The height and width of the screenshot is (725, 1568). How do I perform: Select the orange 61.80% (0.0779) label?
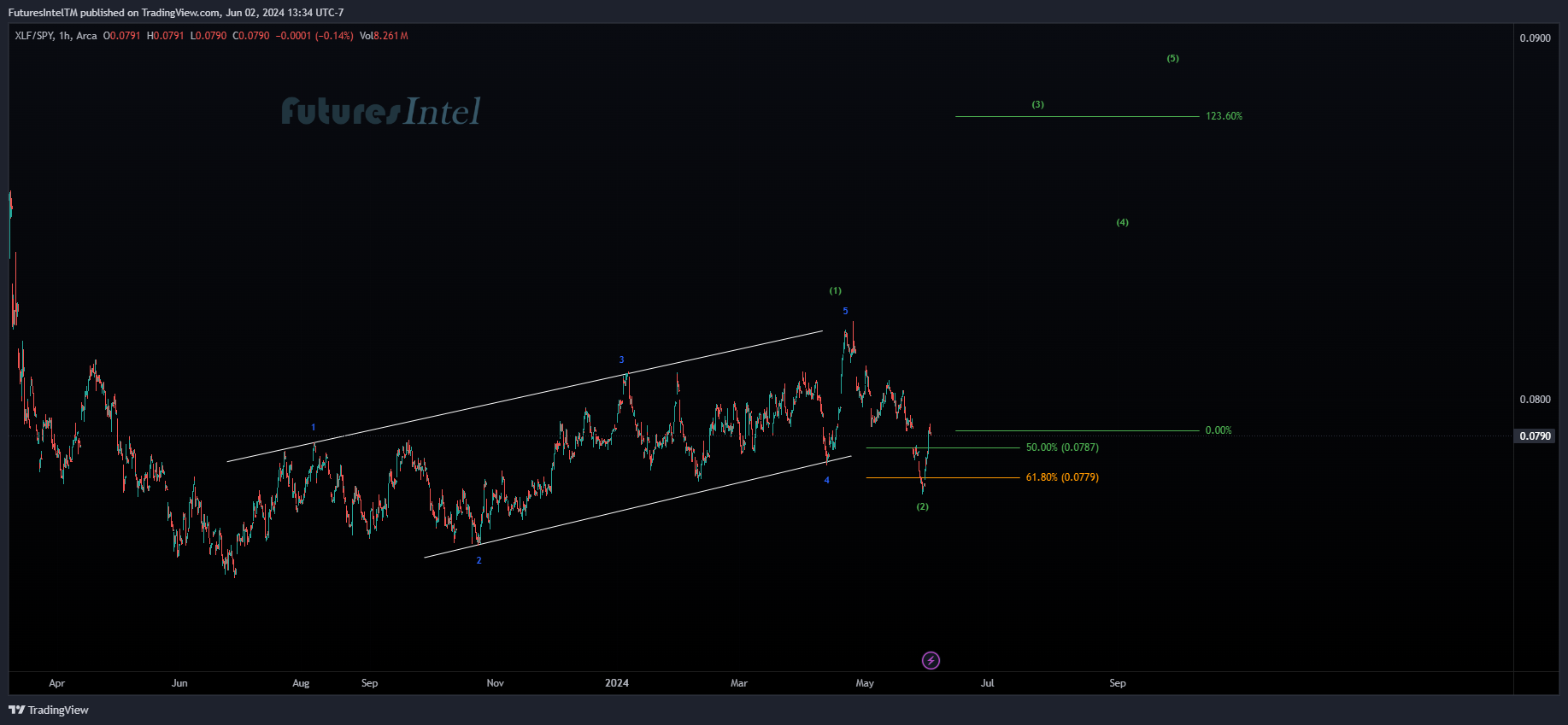tap(1062, 477)
